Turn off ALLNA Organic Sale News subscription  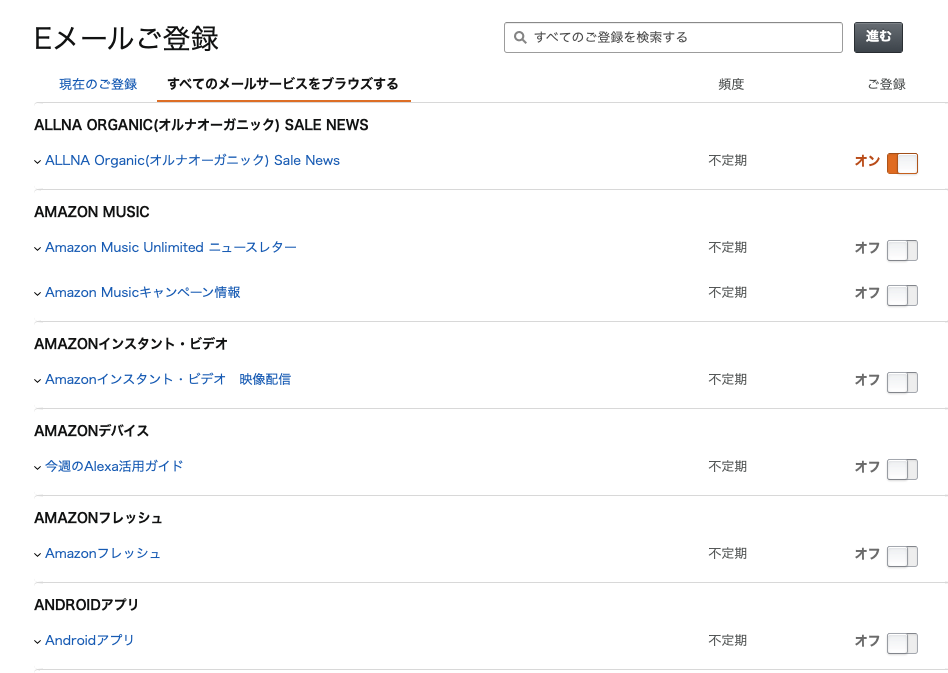click(x=902, y=163)
